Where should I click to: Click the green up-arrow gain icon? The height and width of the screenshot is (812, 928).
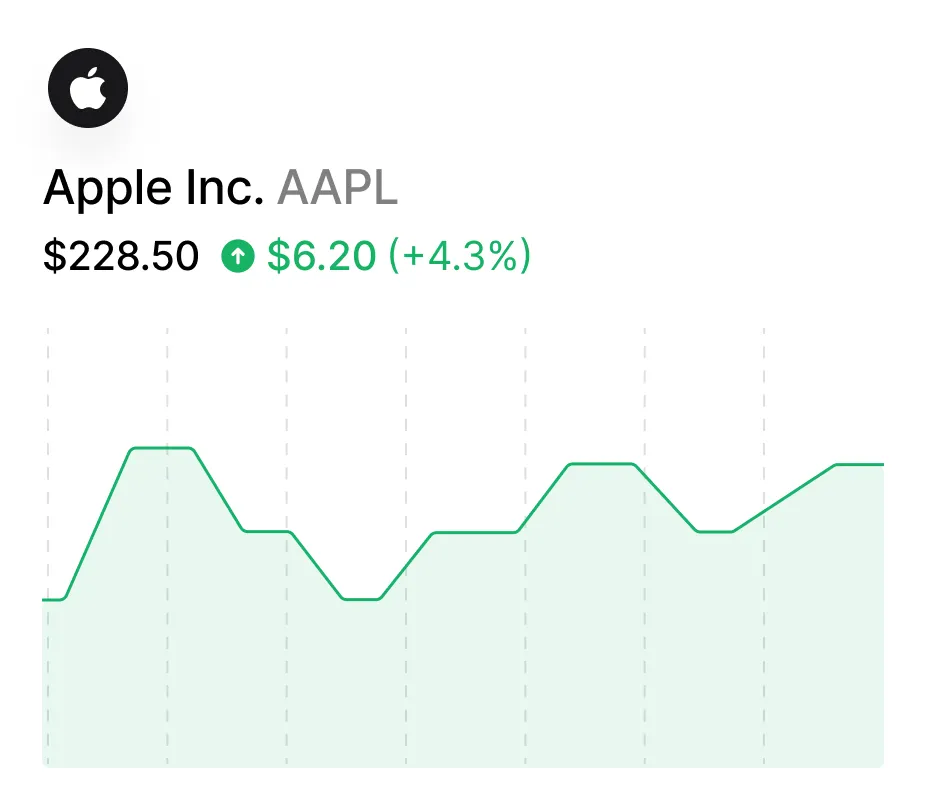237,257
